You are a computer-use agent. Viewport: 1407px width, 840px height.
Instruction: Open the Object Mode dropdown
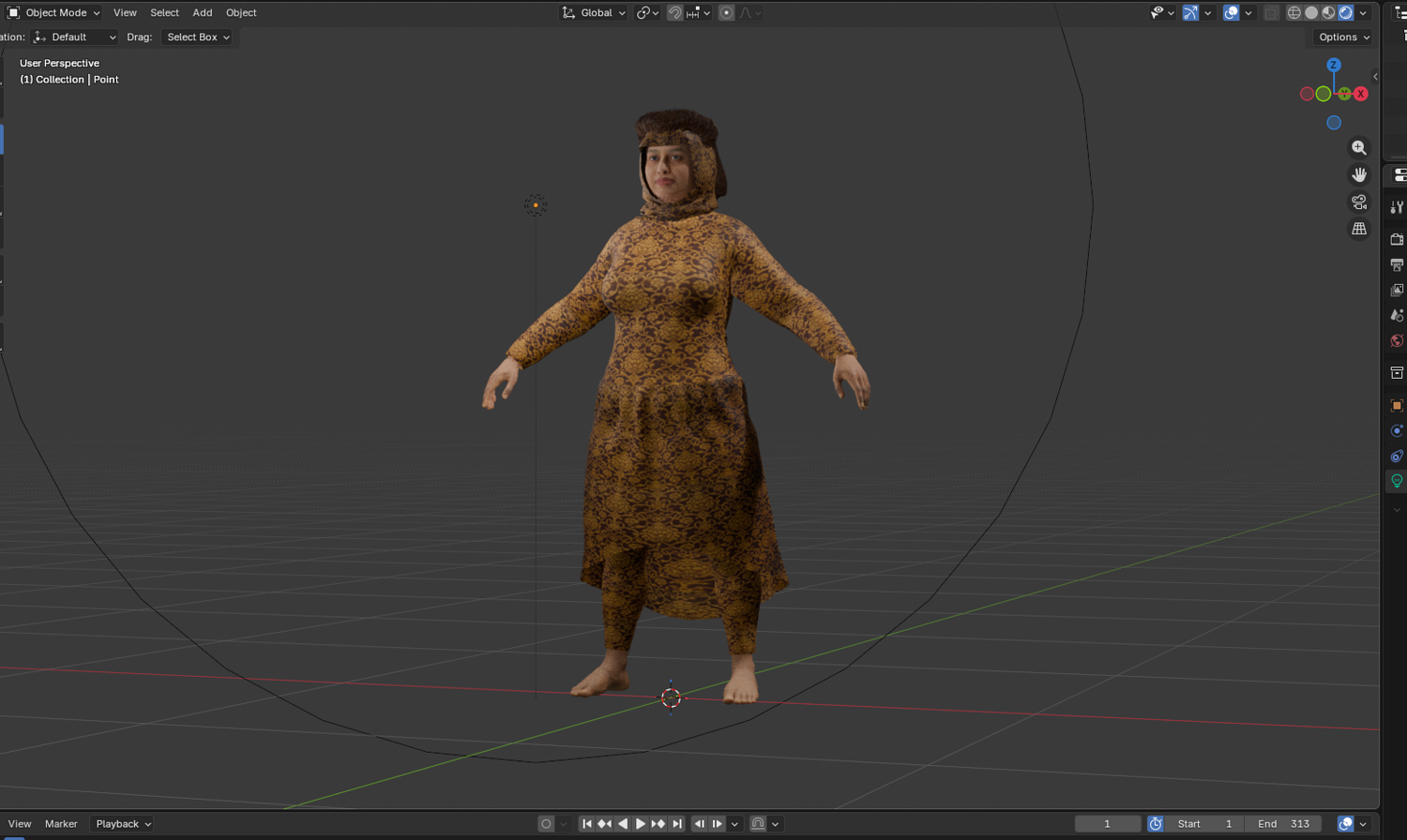(x=53, y=12)
